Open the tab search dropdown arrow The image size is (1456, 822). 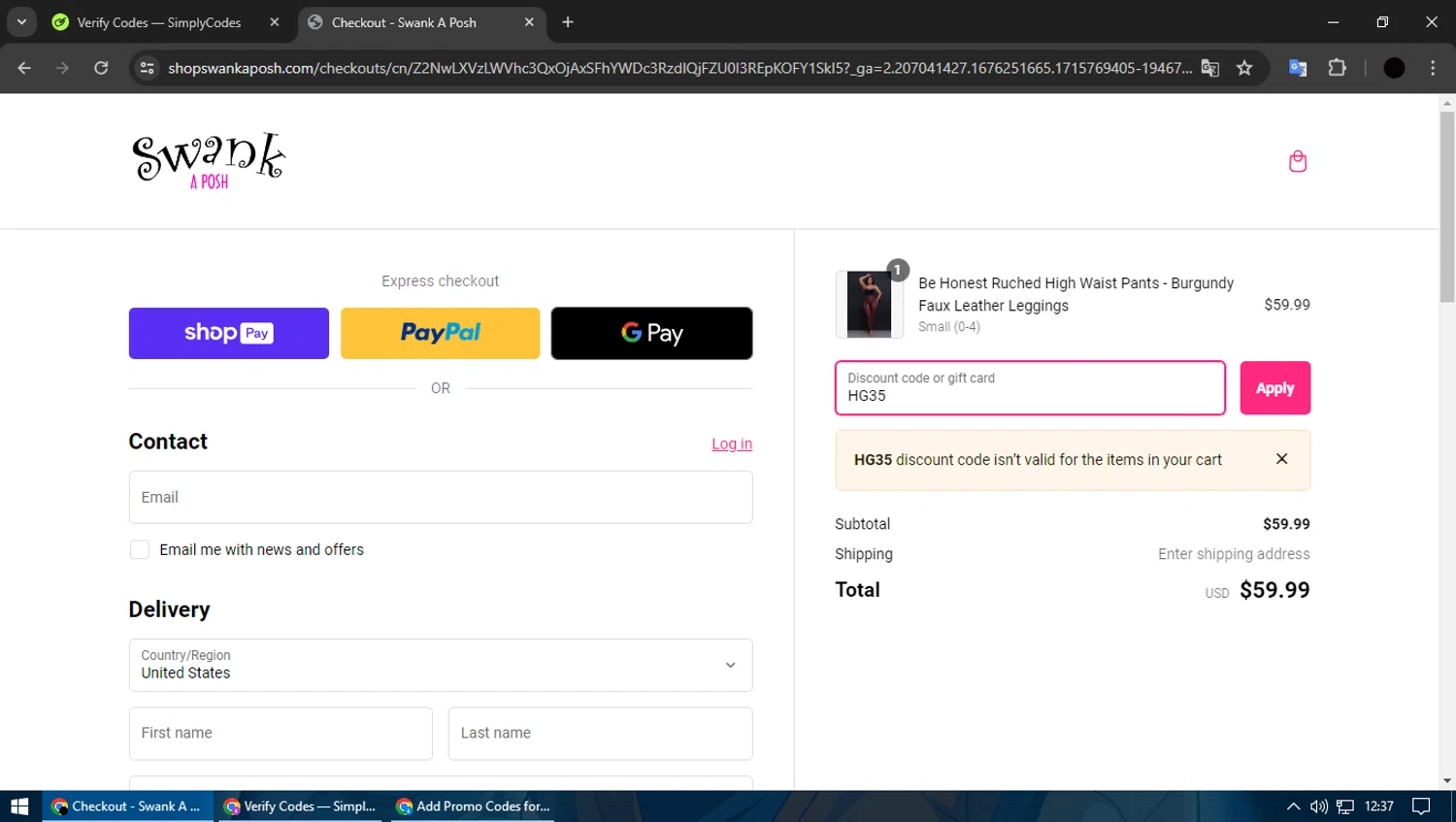pyautogui.click(x=21, y=22)
